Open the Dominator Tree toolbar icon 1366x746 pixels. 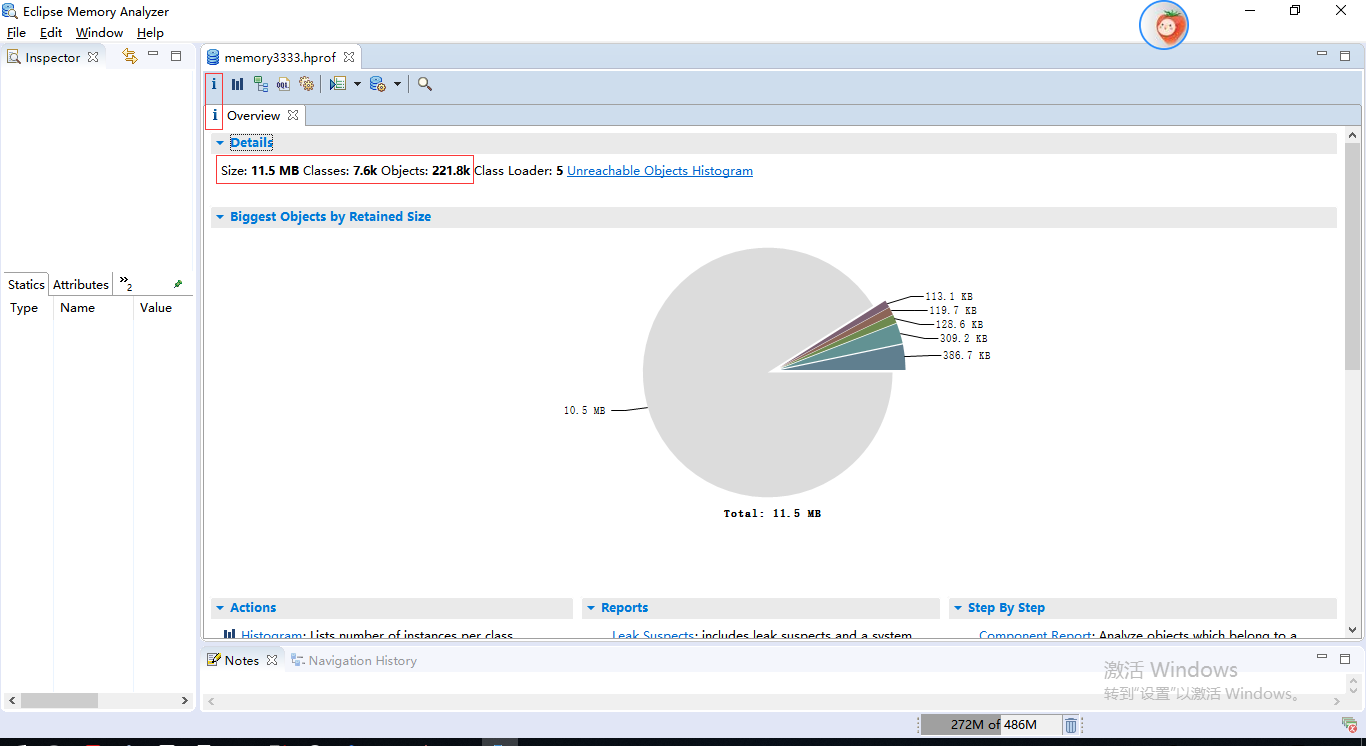click(x=260, y=84)
